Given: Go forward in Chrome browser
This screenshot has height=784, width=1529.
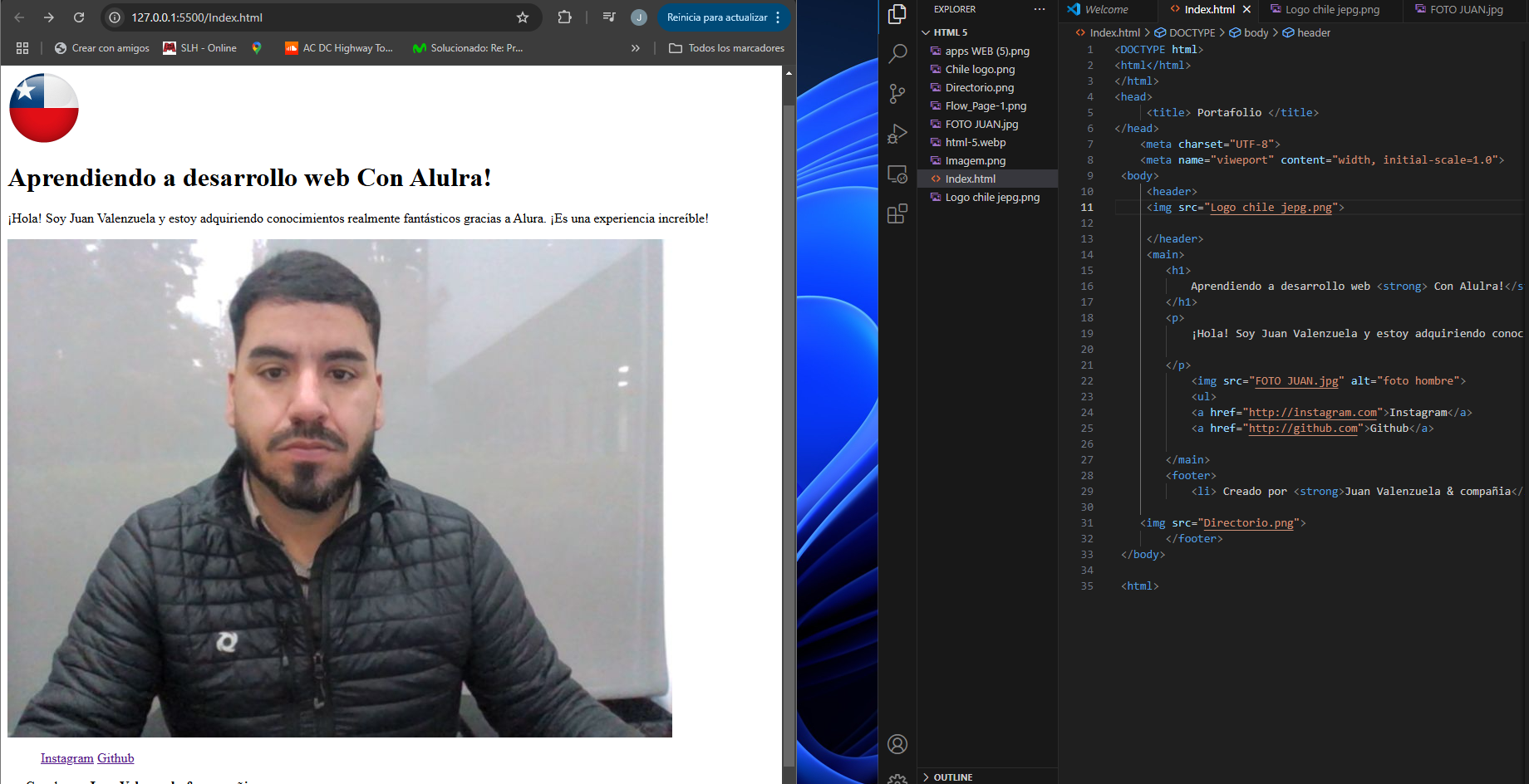Looking at the screenshot, I should coord(49,17).
